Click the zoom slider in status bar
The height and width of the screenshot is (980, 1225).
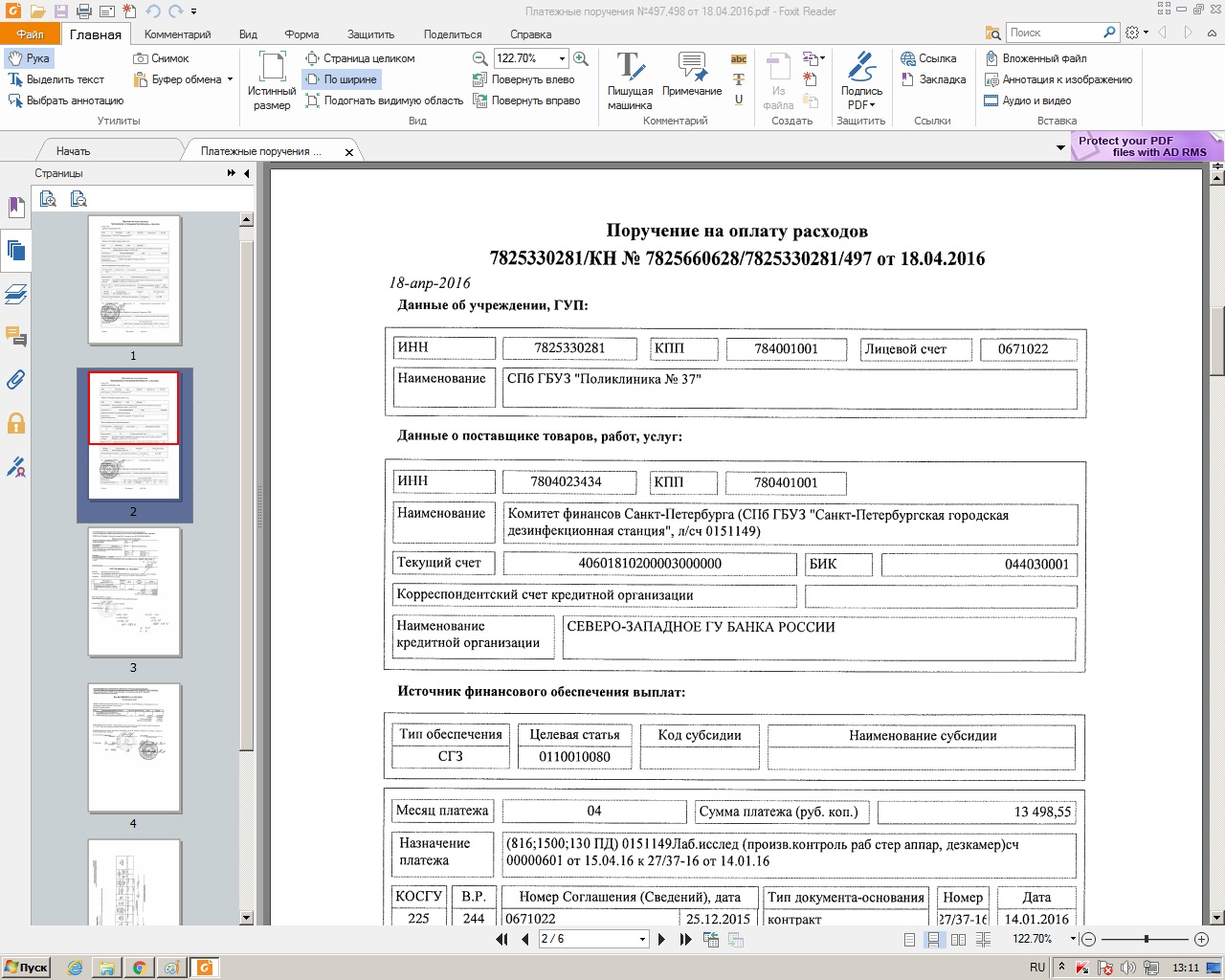tap(1146, 940)
